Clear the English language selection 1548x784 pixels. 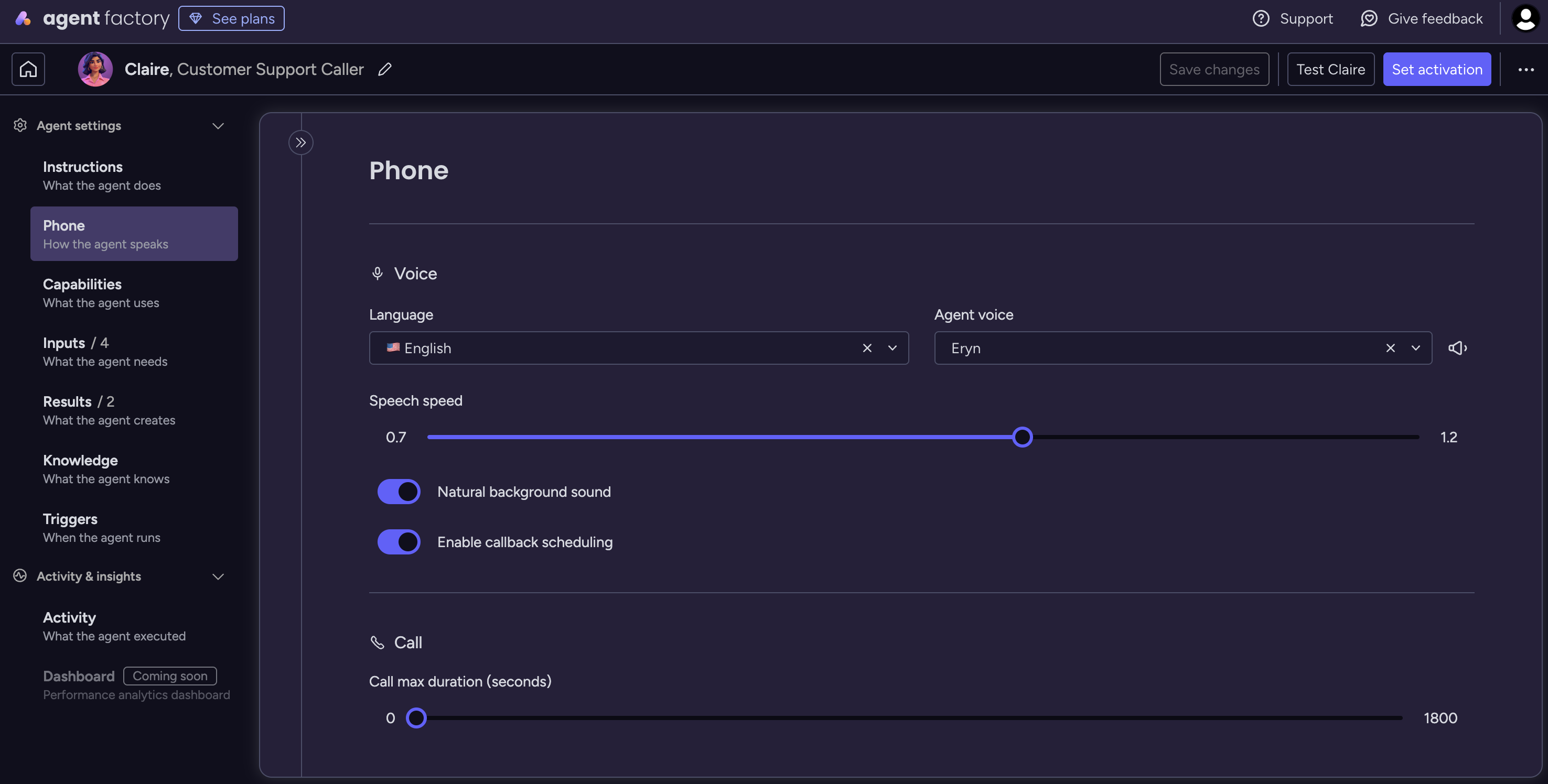pyautogui.click(x=866, y=348)
